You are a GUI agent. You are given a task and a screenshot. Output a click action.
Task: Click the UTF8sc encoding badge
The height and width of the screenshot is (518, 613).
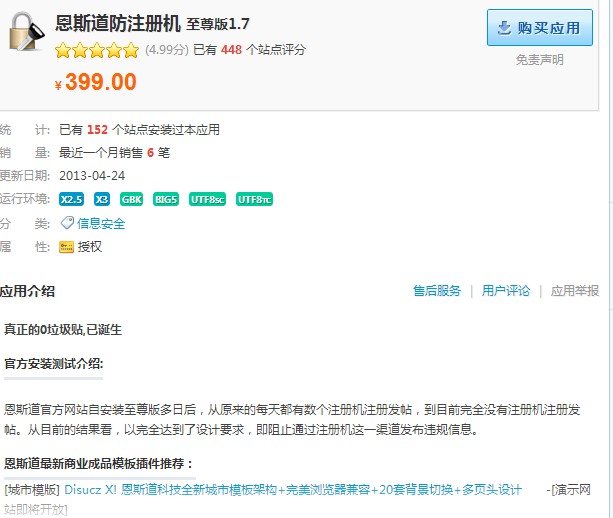208,199
